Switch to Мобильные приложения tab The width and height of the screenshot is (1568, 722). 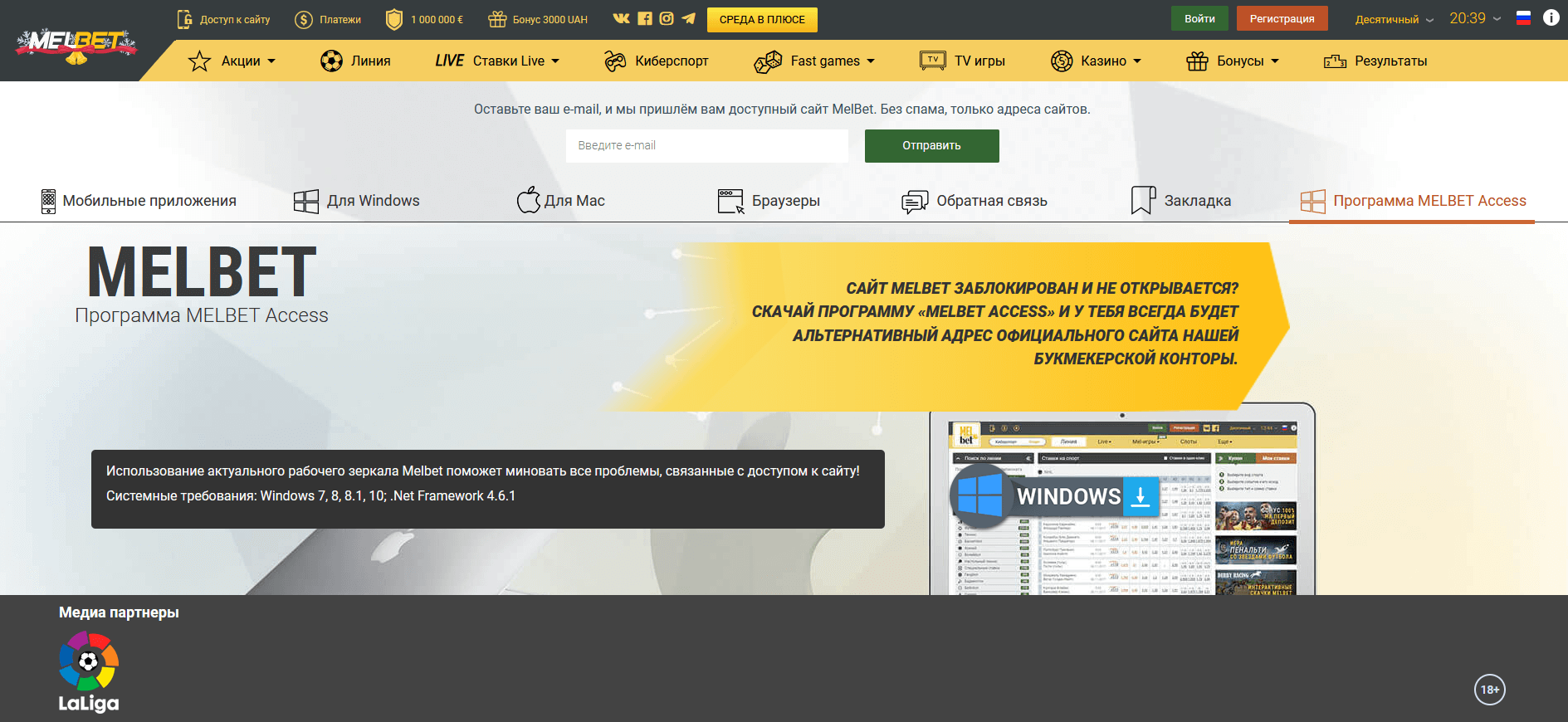[139, 201]
